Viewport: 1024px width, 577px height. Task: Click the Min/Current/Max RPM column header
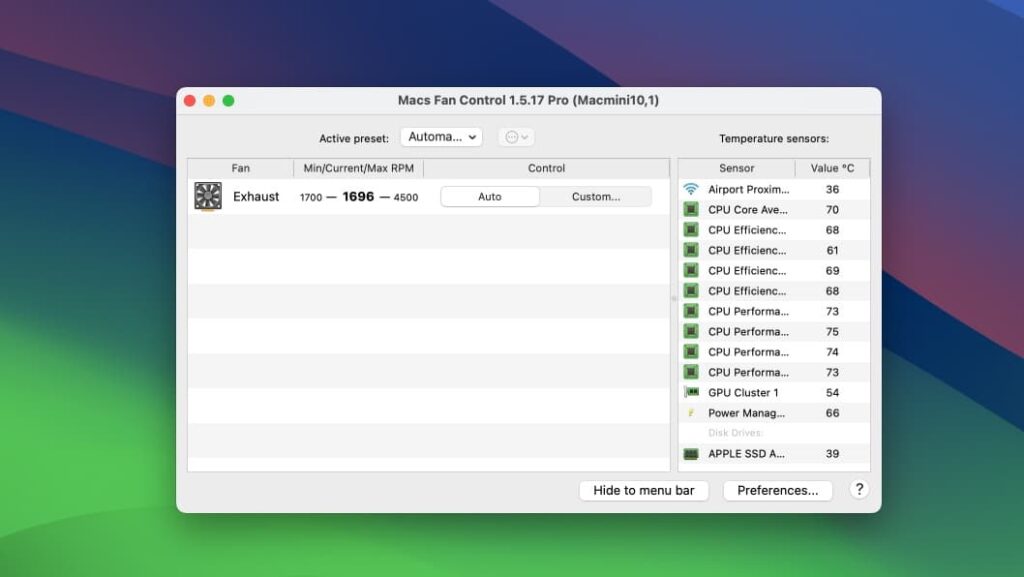359,167
